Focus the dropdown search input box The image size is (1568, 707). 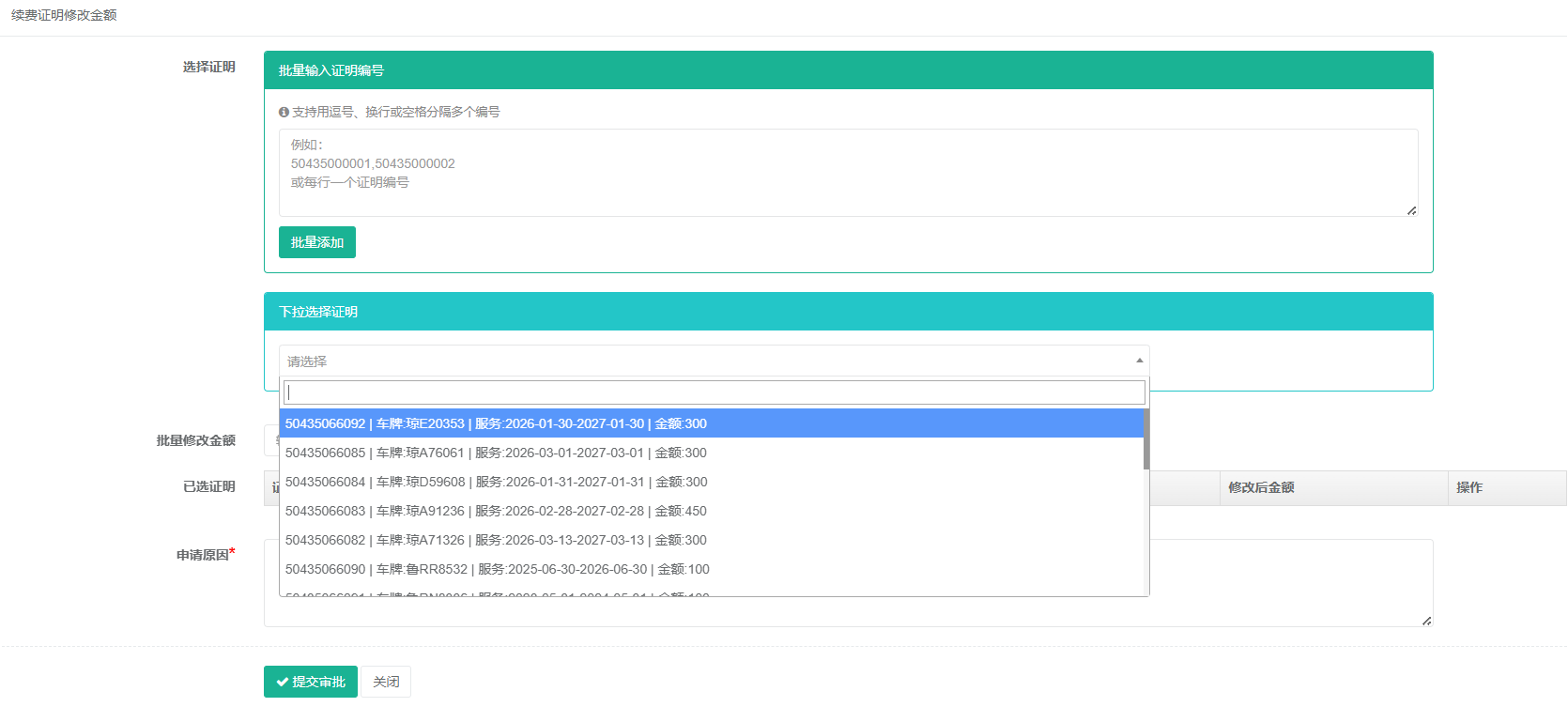714,392
